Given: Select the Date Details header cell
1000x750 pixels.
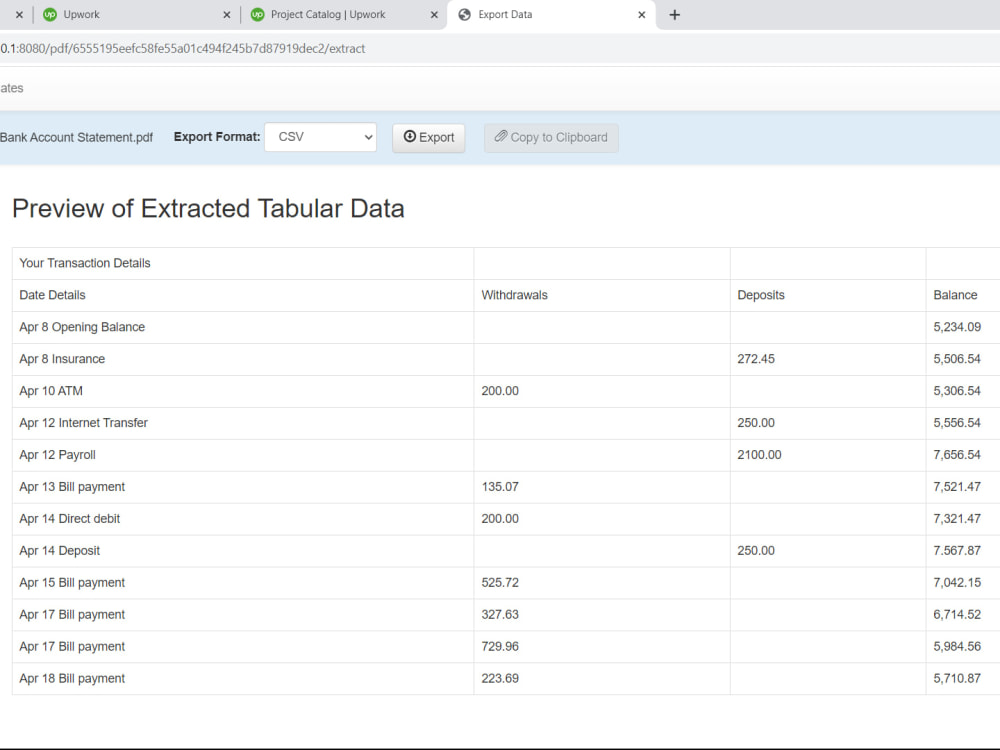Looking at the screenshot, I should click(243, 295).
